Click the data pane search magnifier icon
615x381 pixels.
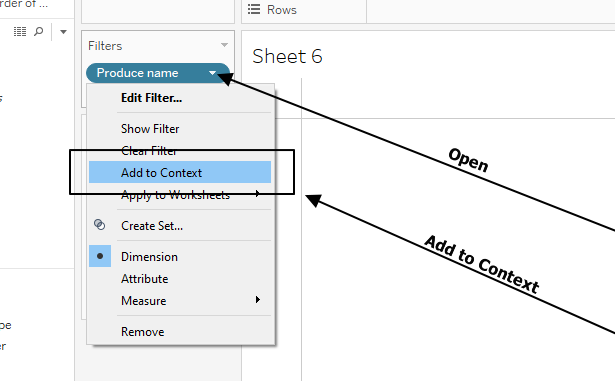[38, 31]
